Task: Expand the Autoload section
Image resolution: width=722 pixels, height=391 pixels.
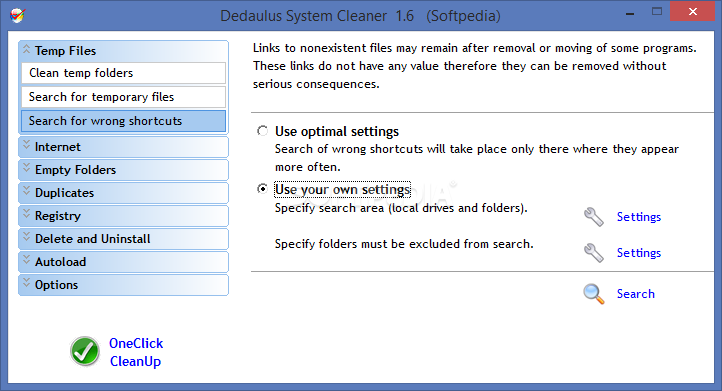Action: [x=123, y=262]
